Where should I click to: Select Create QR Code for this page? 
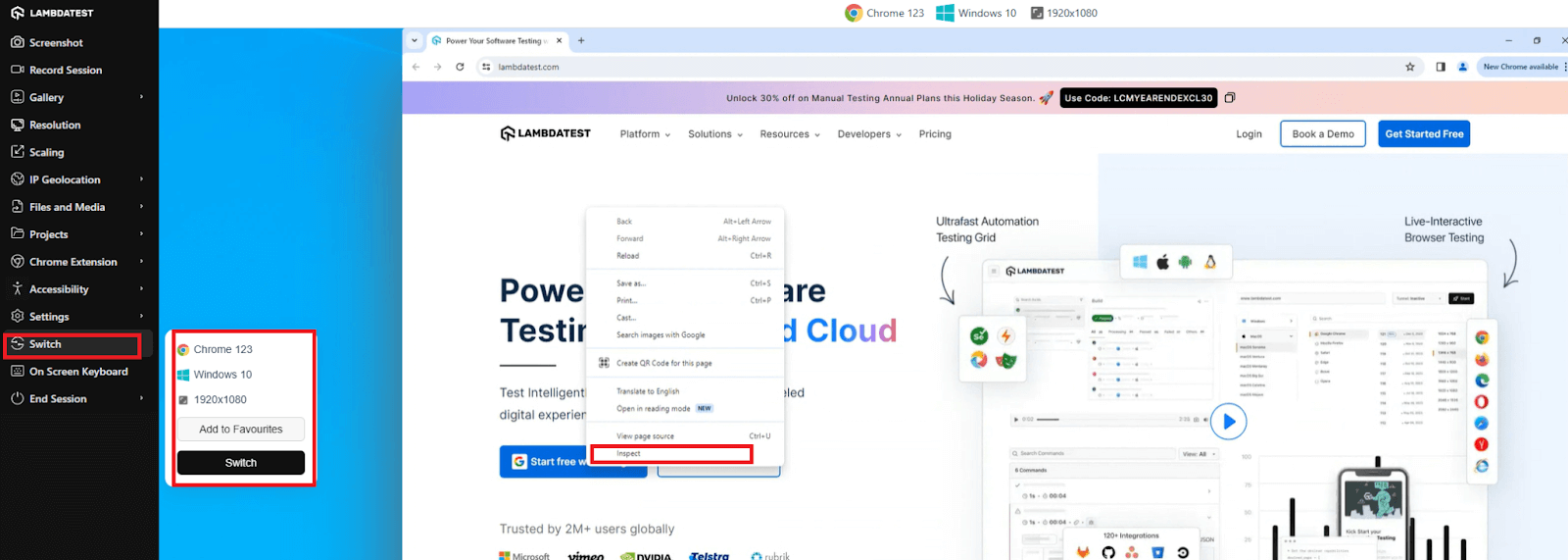685,363
